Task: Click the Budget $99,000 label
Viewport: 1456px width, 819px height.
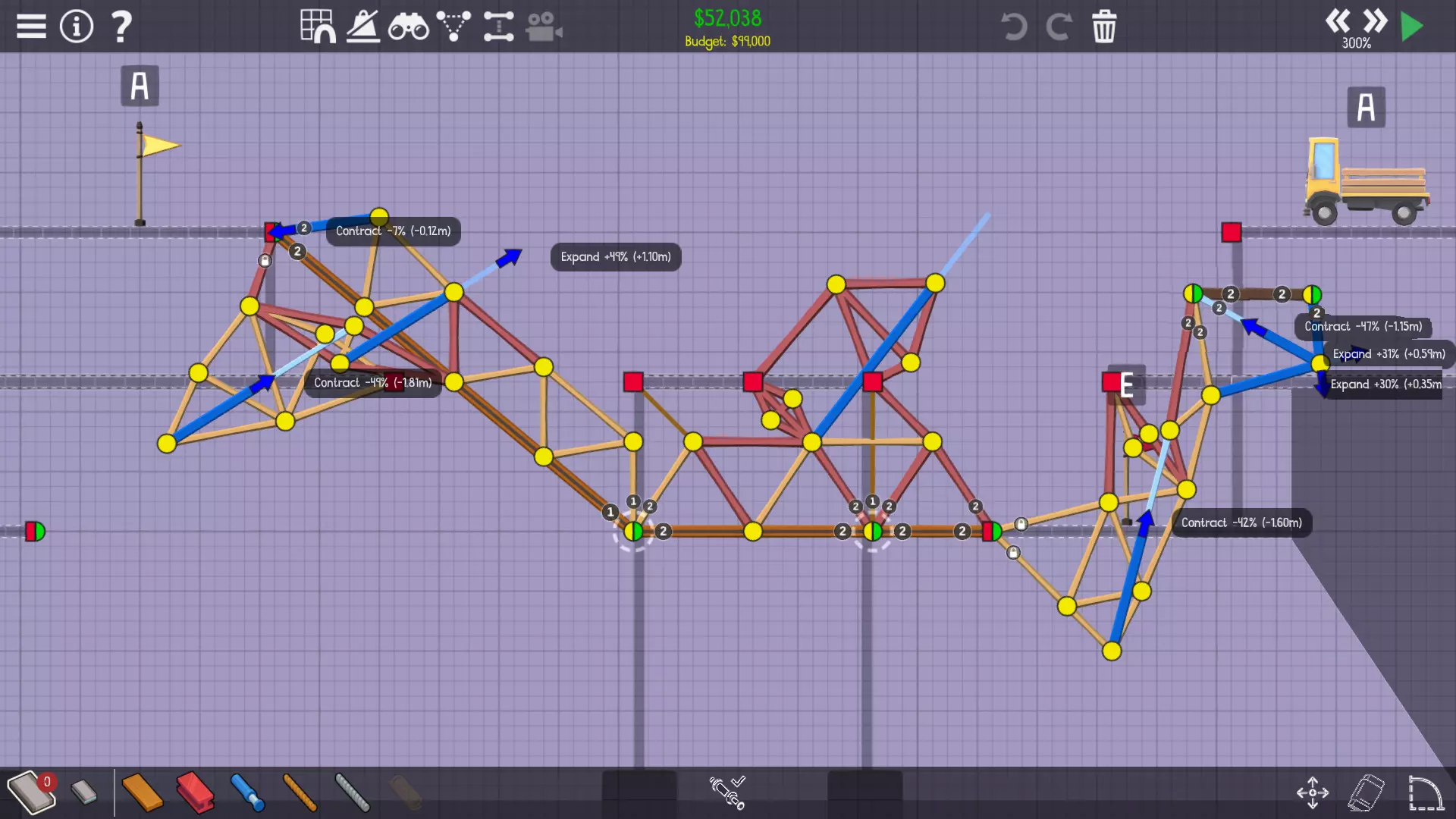Action: (x=727, y=42)
